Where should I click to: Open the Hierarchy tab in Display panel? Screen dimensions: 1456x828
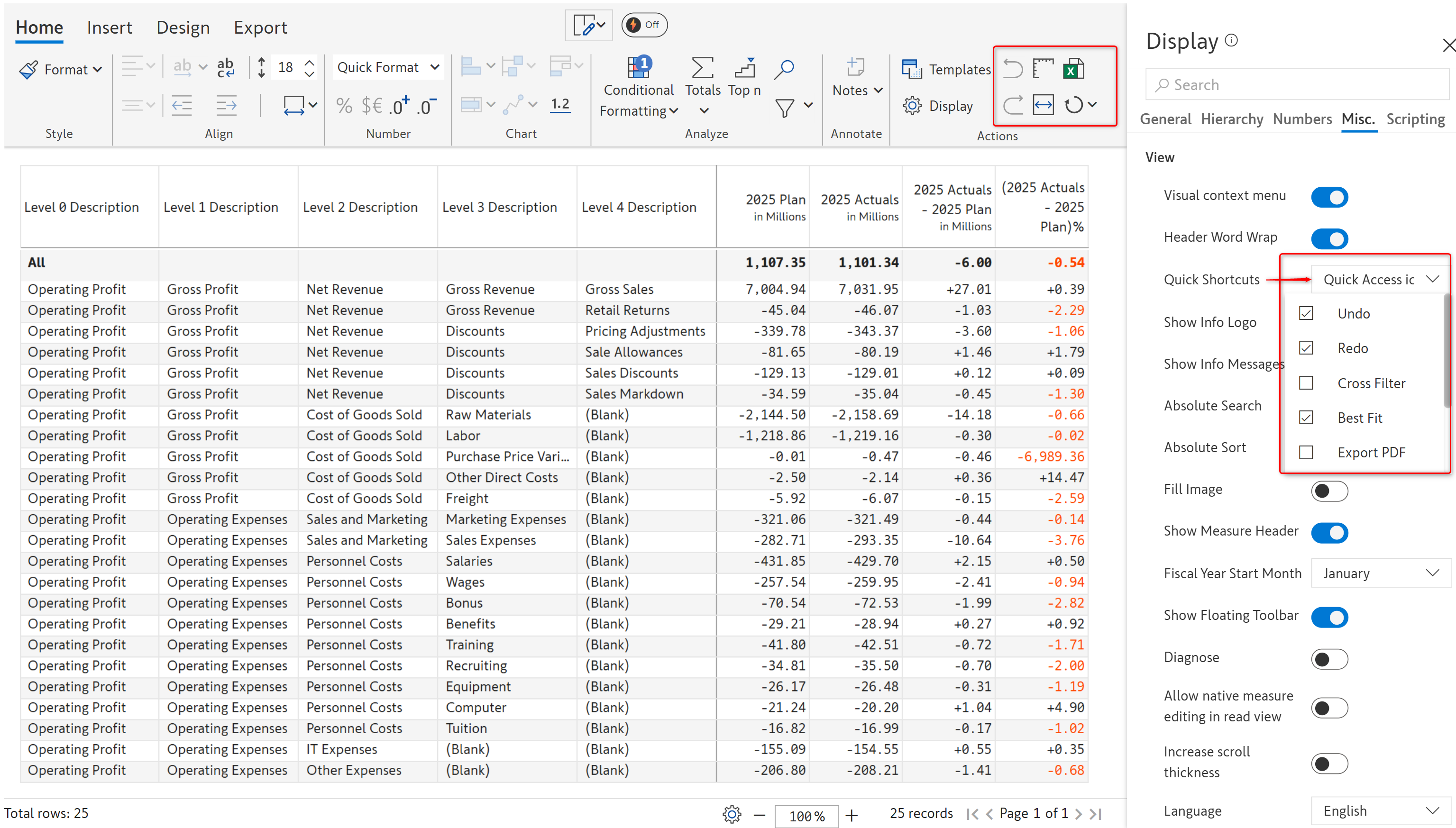(x=1232, y=119)
